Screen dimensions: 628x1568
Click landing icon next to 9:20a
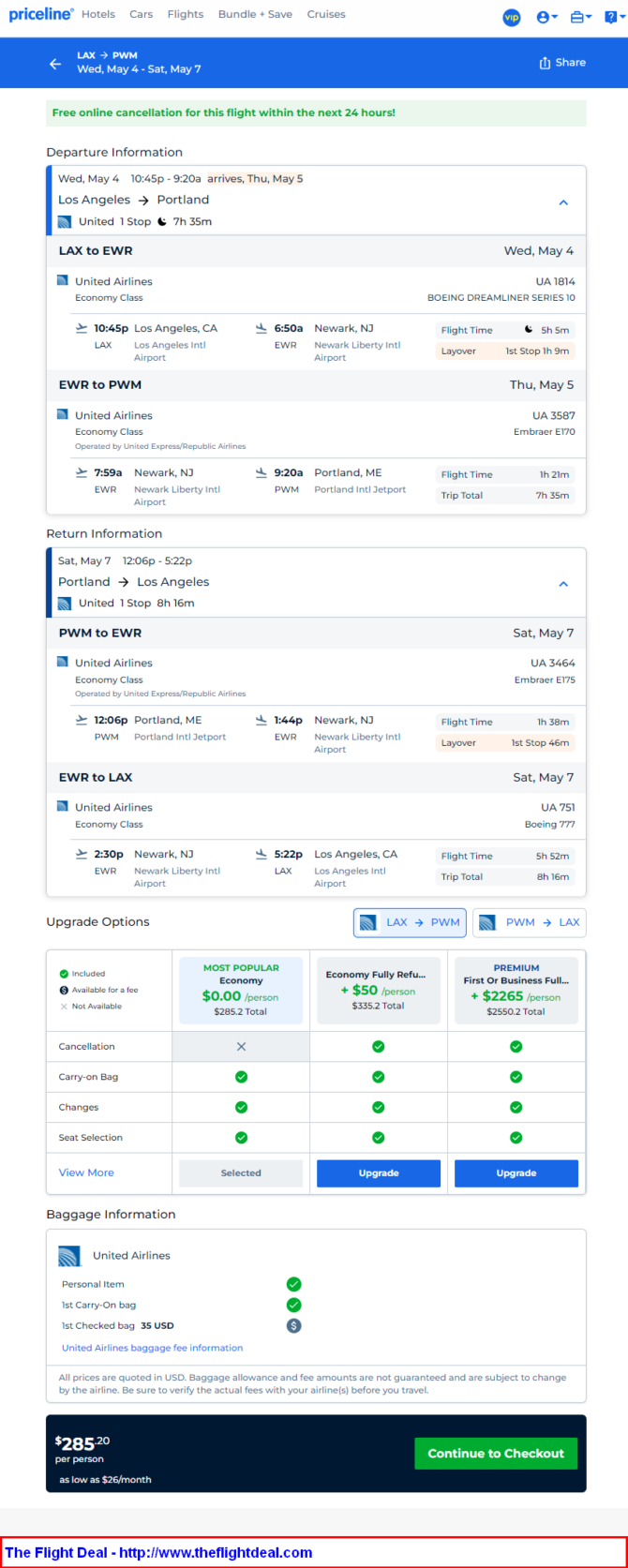[x=262, y=472]
